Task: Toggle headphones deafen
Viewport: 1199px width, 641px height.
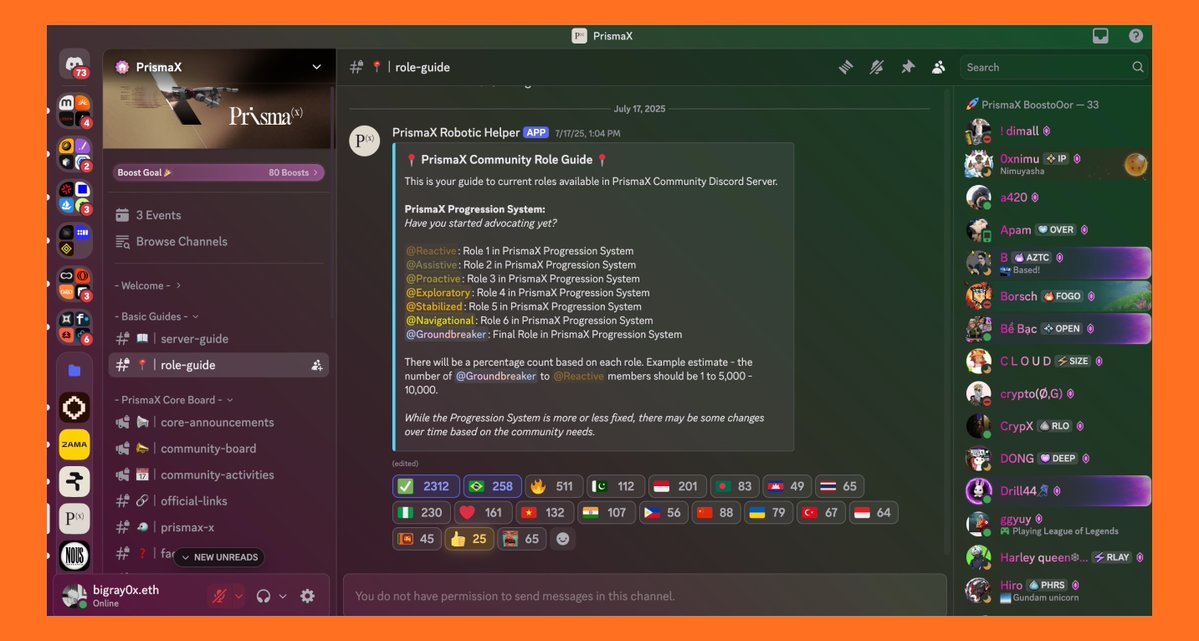Action: pyautogui.click(x=264, y=596)
